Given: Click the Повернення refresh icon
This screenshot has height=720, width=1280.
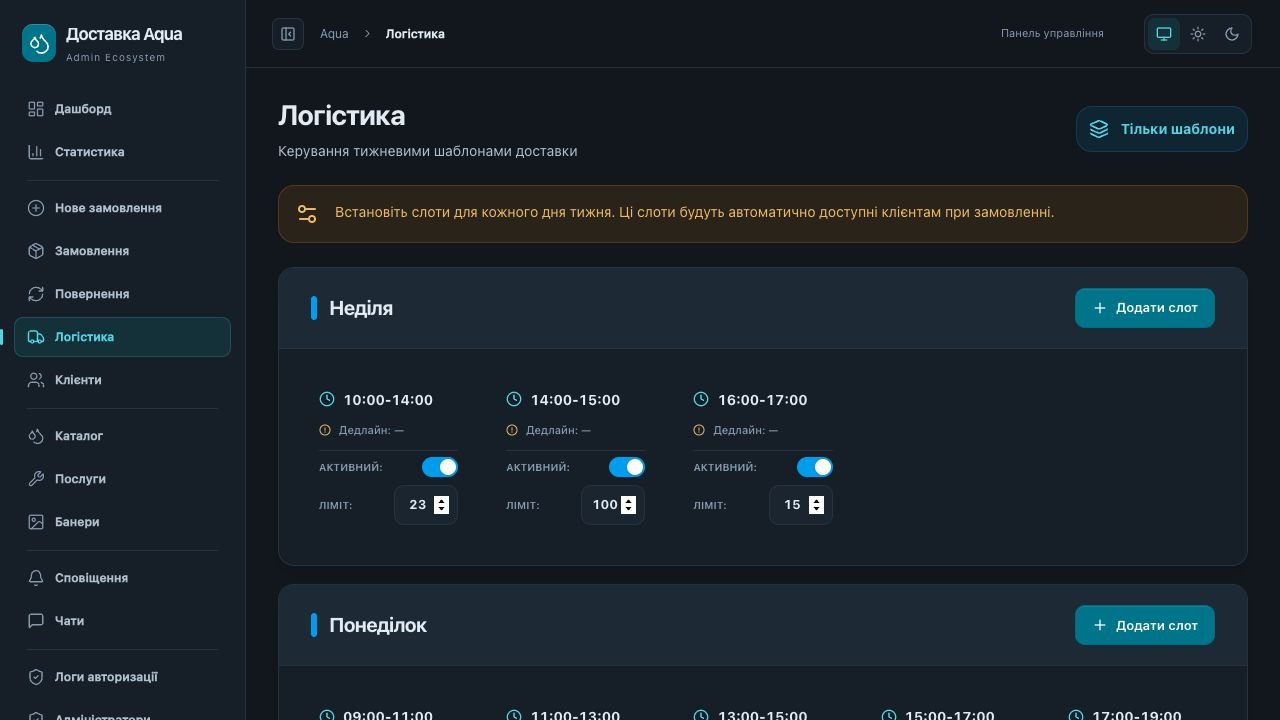Looking at the screenshot, I should click(36, 294).
